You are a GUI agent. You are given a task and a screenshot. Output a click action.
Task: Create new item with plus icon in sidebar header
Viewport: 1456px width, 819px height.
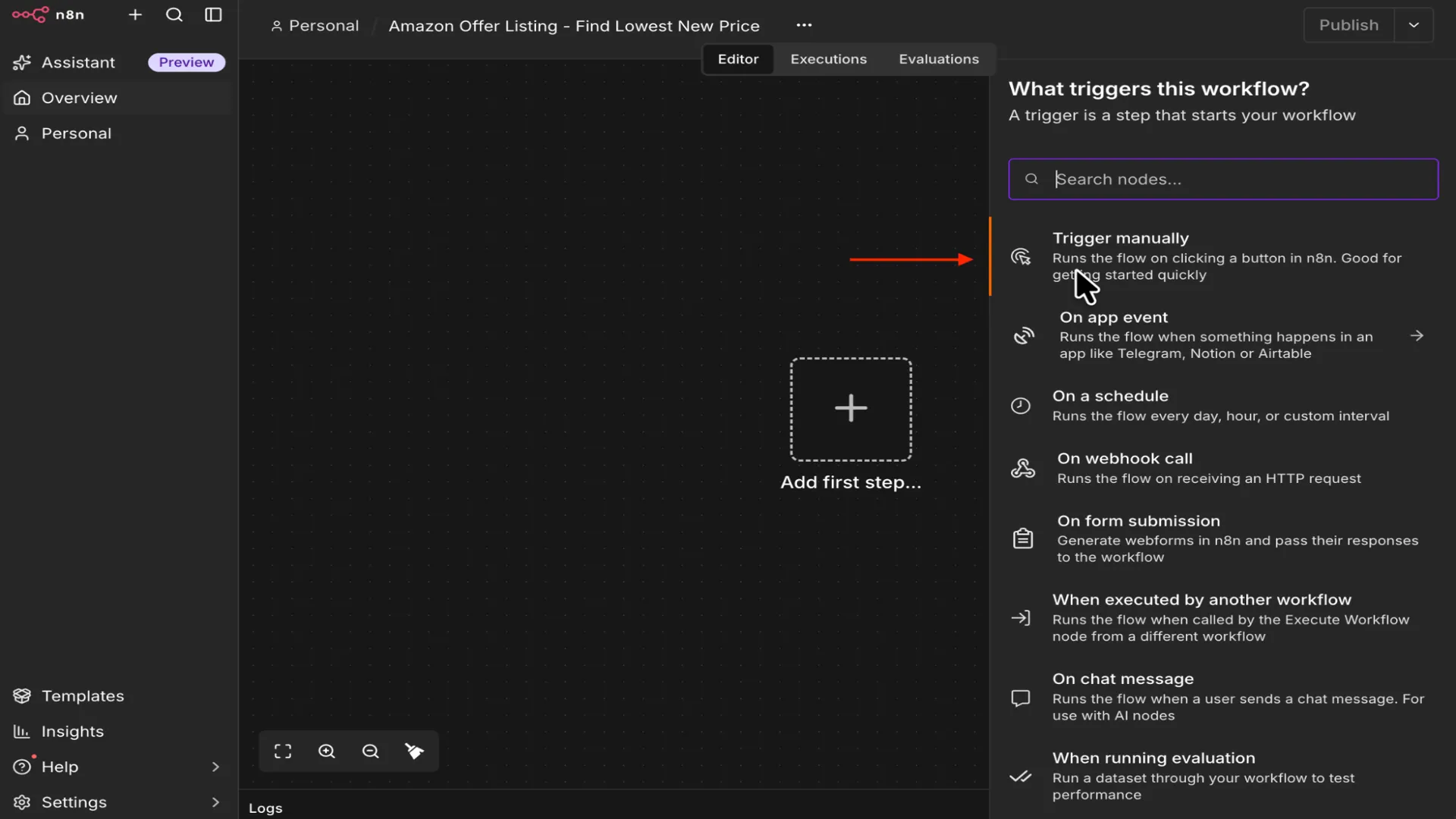[x=135, y=15]
